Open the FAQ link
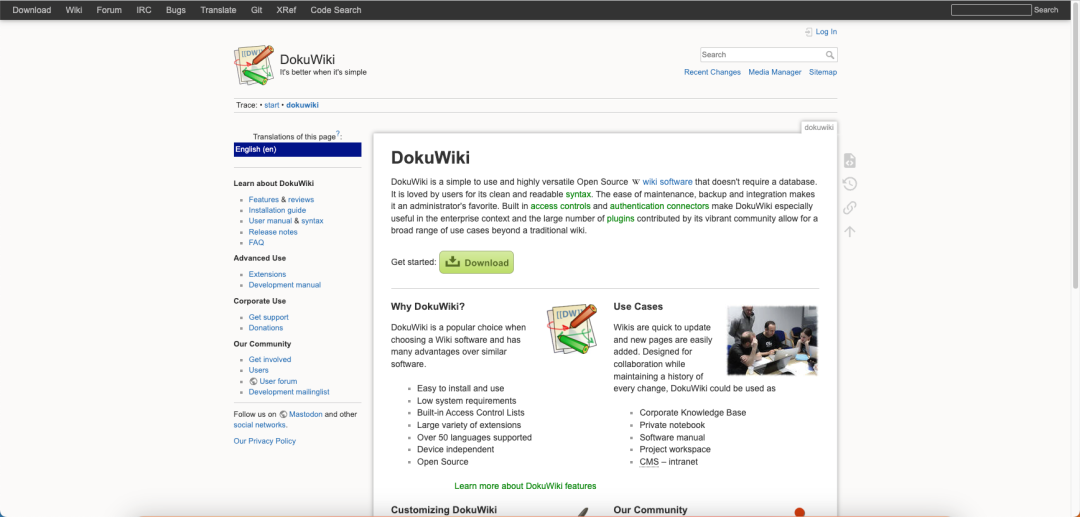The width and height of the screenshot is (1080, 517). point(256,243)
